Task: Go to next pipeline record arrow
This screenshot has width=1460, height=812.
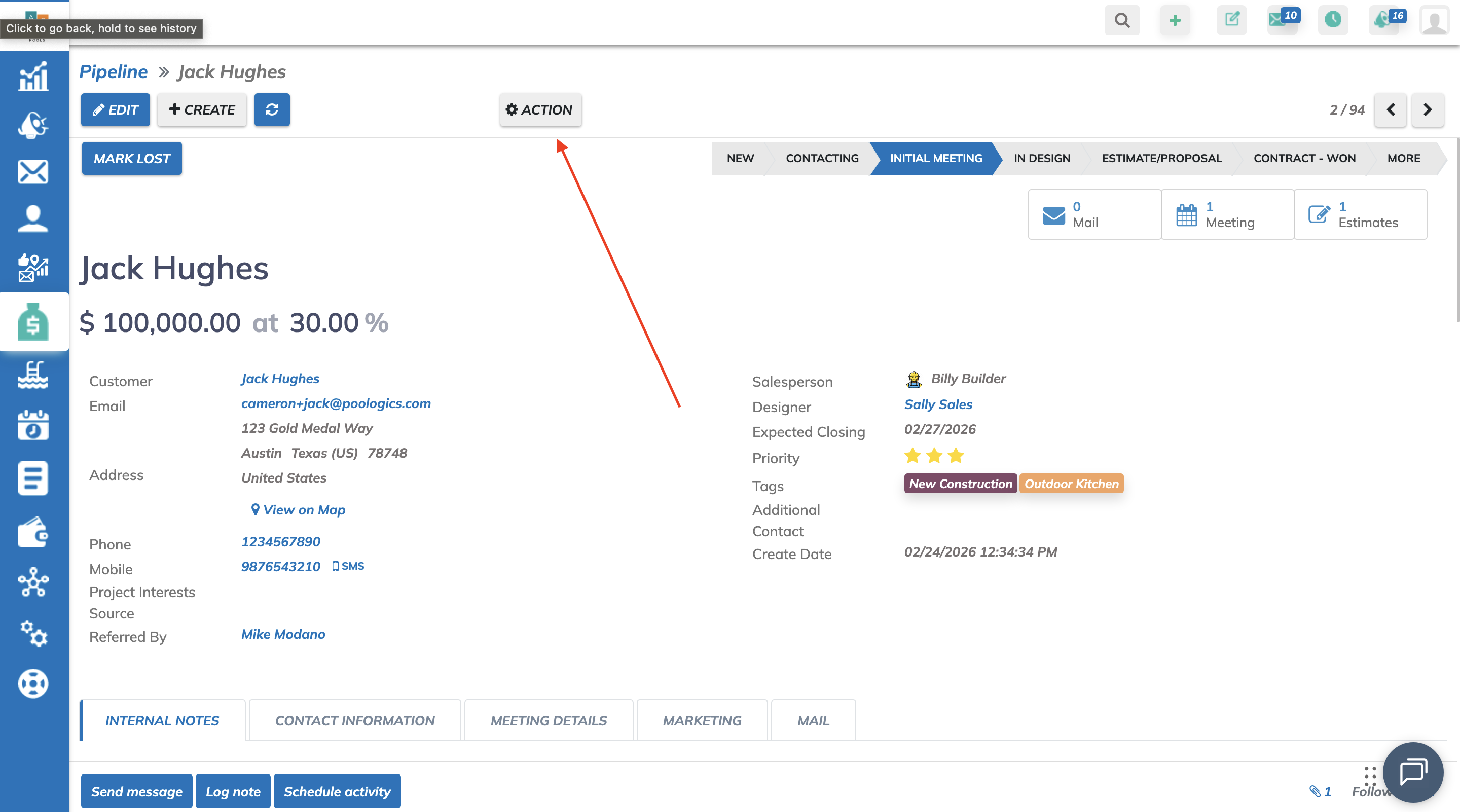Action: [x=1427, y=109]
